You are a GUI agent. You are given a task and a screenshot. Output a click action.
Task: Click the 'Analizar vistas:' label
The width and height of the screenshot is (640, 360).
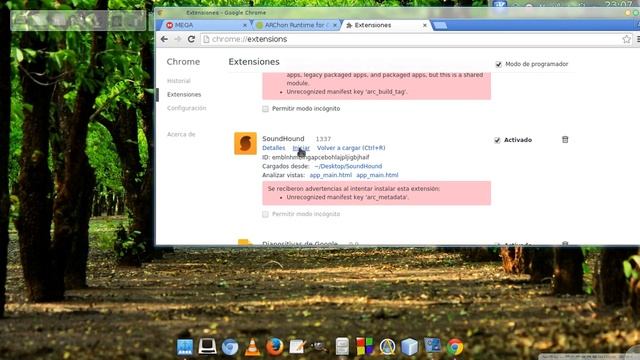tap(283, 175)
